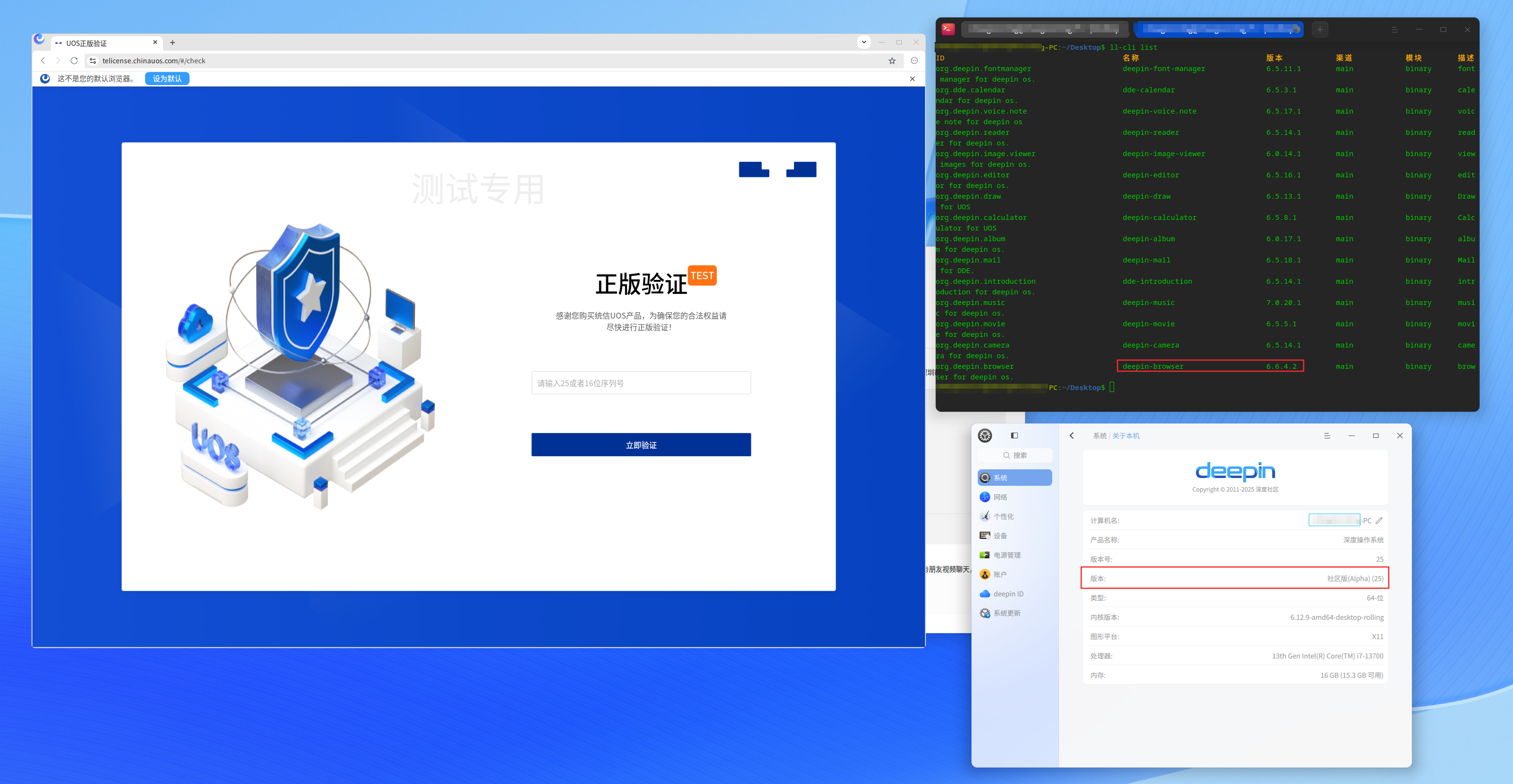Image resolution: width=1513 pixels, height=784 pixels.
Task: Click the 社区版(Alpha) (25) version value
Action: [x=1355, y=579]
